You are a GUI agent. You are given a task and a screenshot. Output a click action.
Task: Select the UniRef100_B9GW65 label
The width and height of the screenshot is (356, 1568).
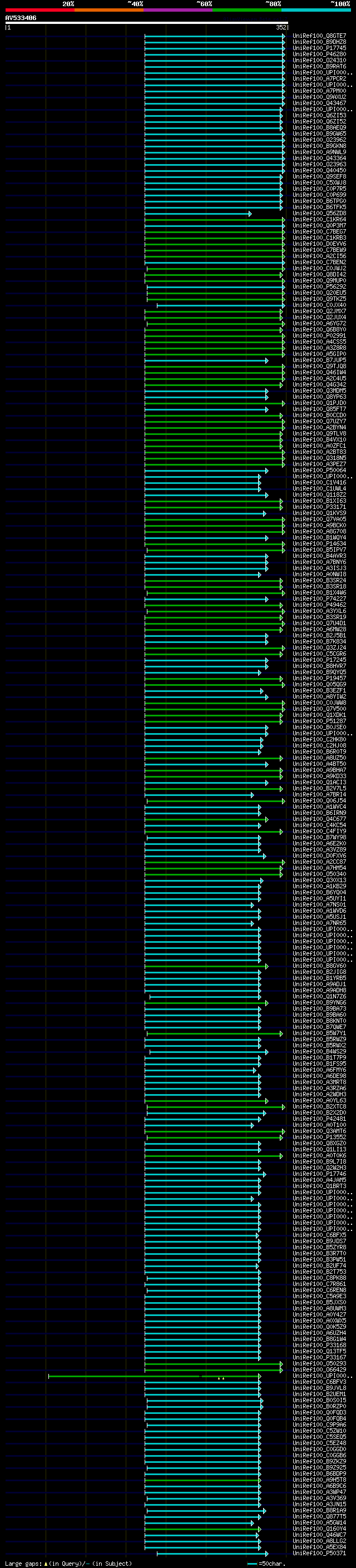click(319, 134)
